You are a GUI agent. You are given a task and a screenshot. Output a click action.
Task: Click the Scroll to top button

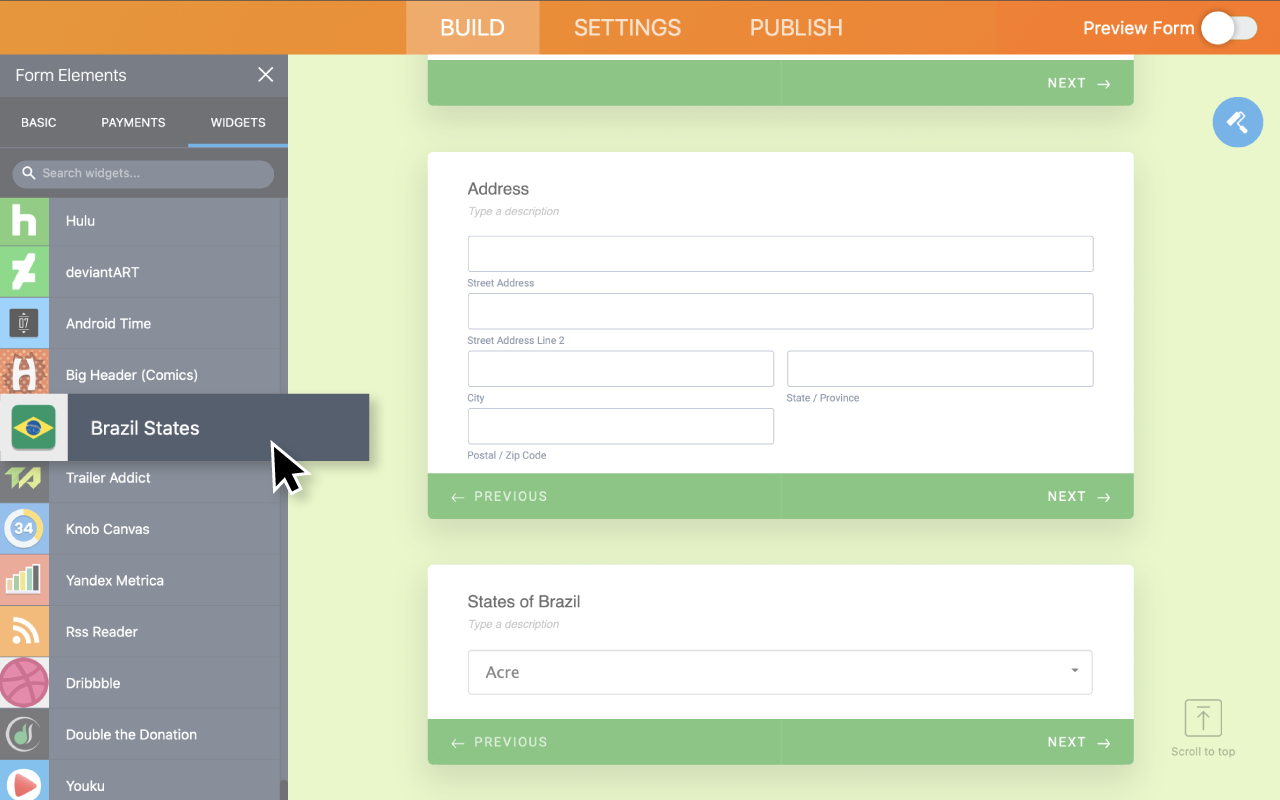pos(1203,728)
